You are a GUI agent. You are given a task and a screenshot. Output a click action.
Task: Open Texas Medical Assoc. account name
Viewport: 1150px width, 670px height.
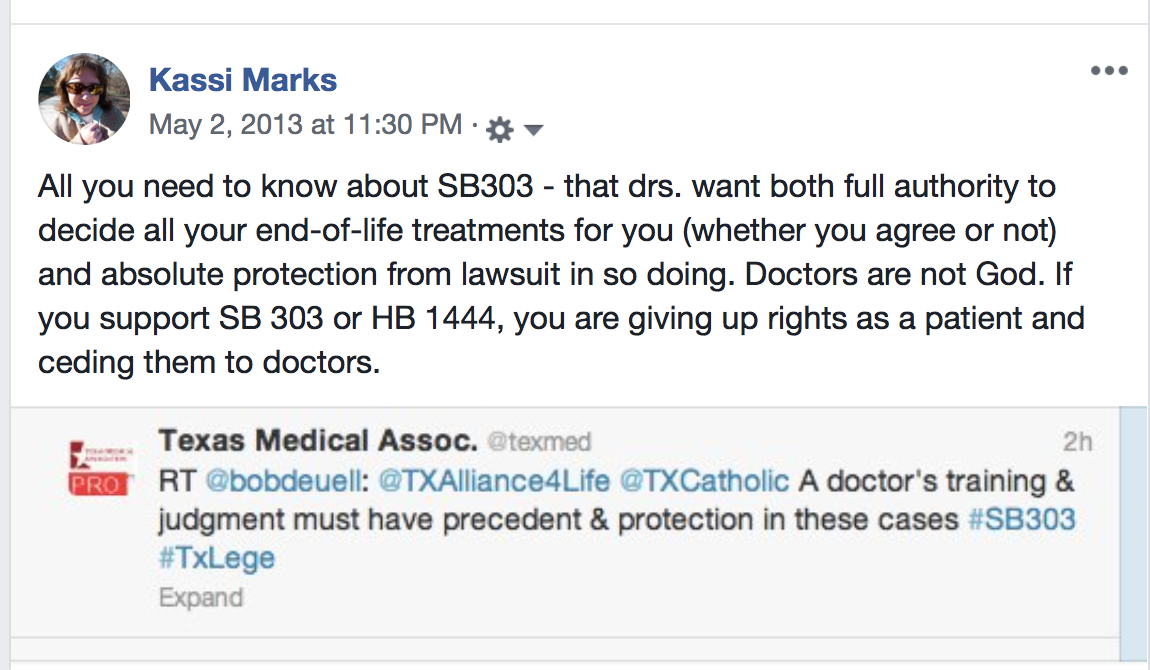click(317, 440)
